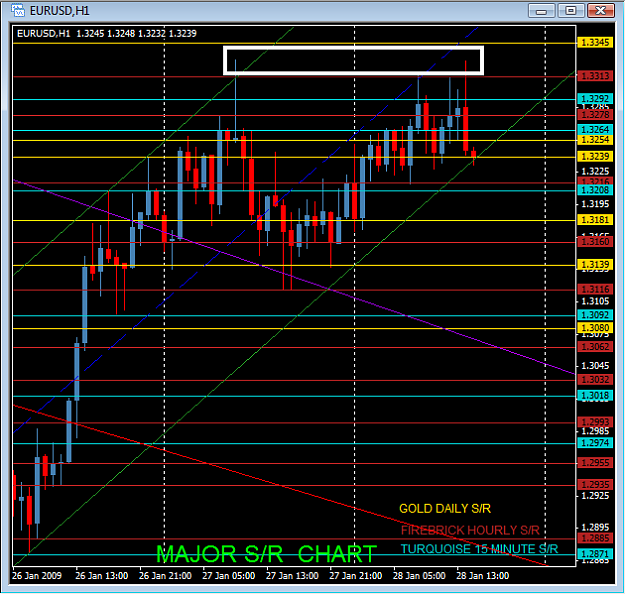Screen dimensions: 625x594
Task: Close the EURUSD,H1 chart window
Action: [601, 11]
